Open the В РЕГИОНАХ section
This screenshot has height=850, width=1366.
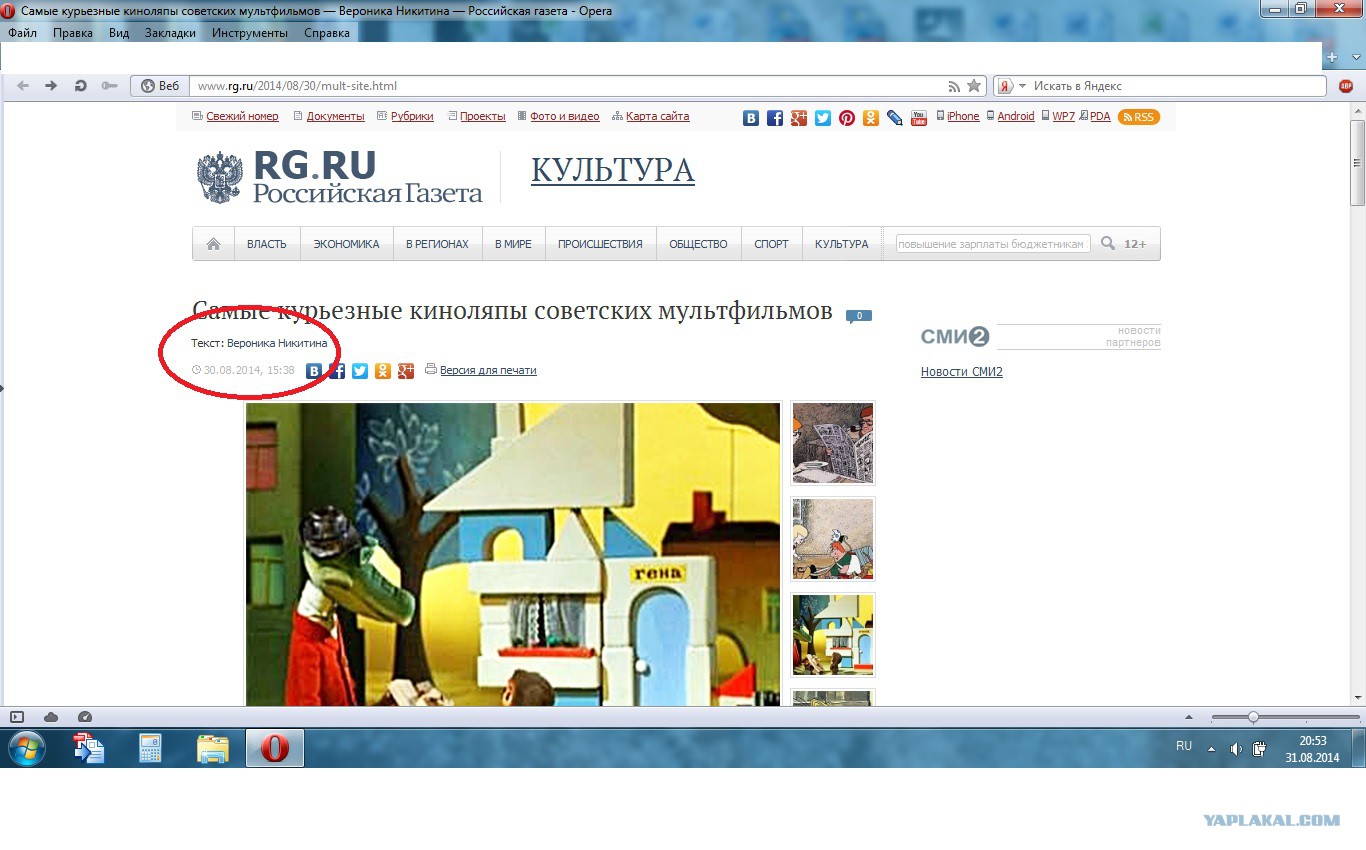click(437, 244)
